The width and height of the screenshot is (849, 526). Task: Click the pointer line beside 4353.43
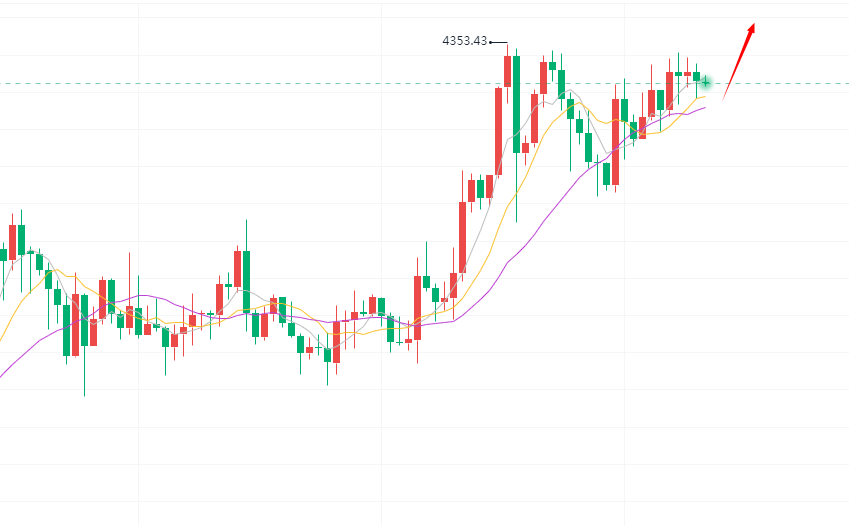click(x=498, y=42)
